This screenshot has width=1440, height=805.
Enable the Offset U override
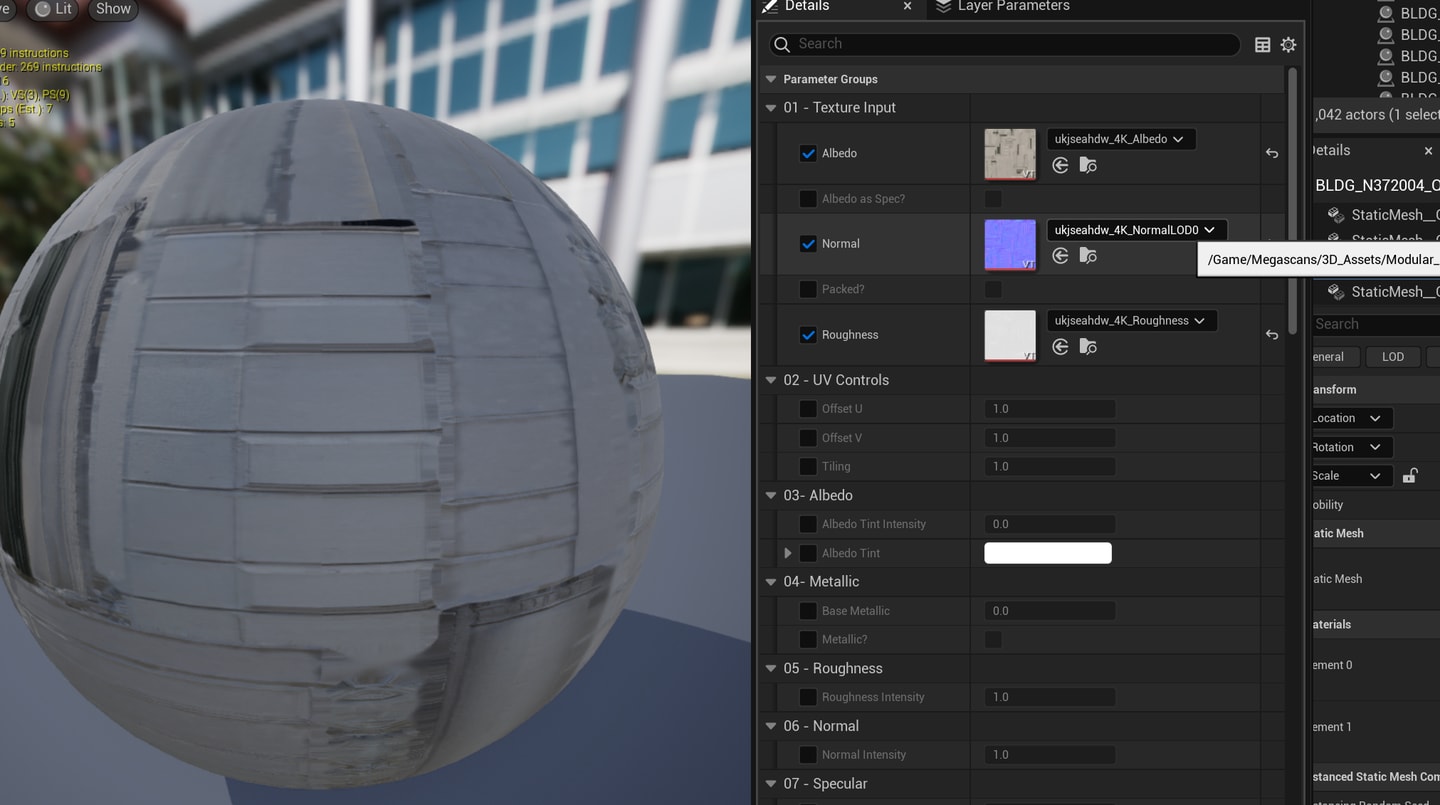coord(808,408)
